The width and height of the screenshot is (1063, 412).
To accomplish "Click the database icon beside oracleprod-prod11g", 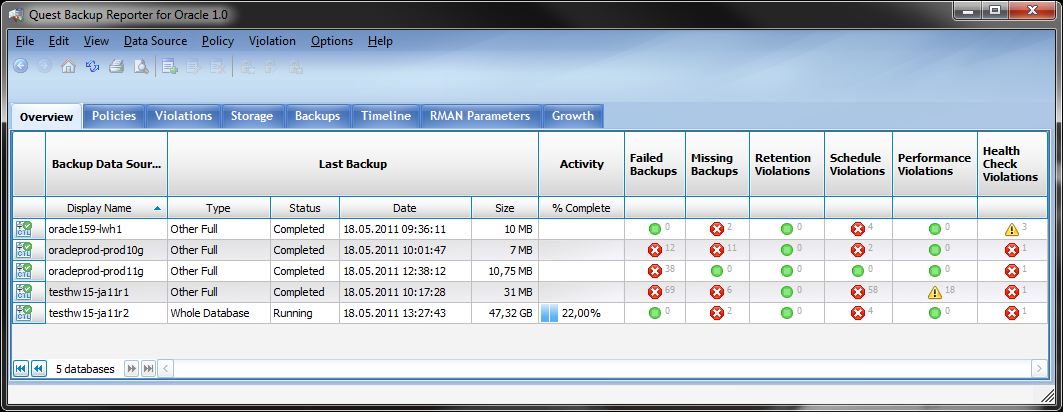I will [x=24, y=271].
